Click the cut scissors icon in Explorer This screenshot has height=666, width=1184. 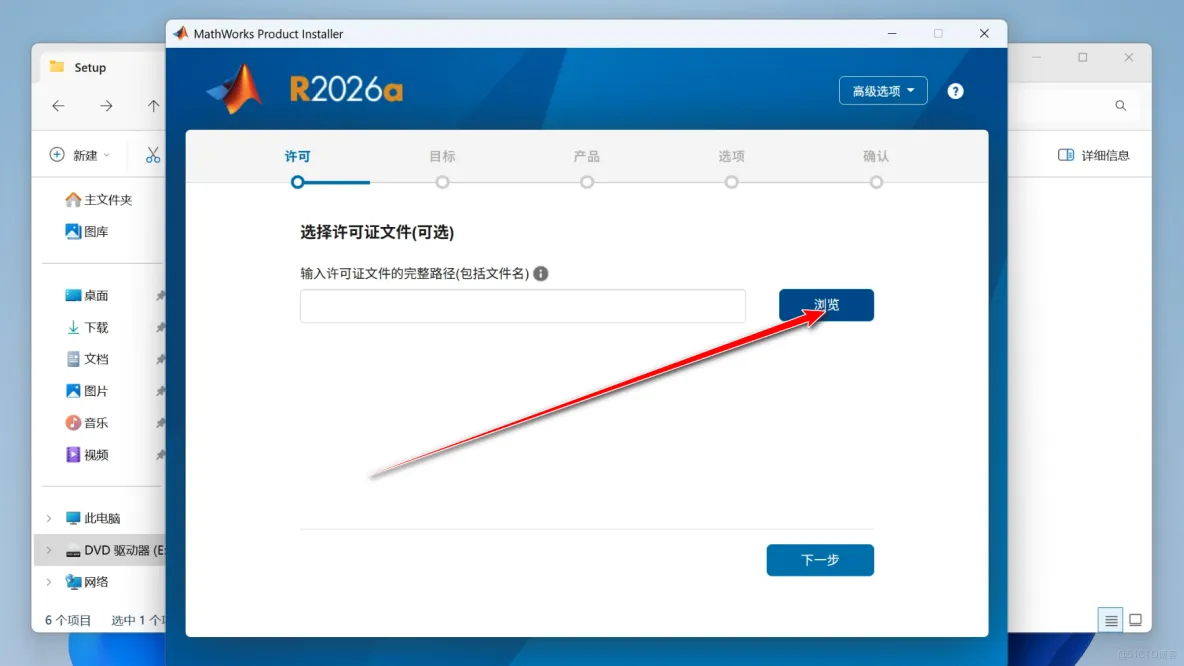tap(153, 155)
